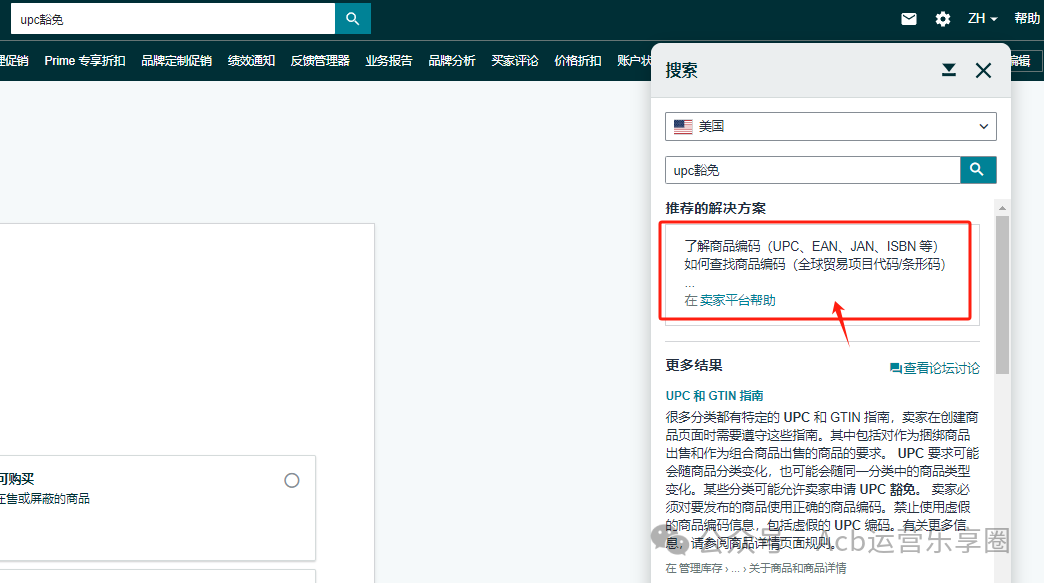Screen dimensions: 1044x583
Task: Open the mail messages icon
Action: [908, 19]
